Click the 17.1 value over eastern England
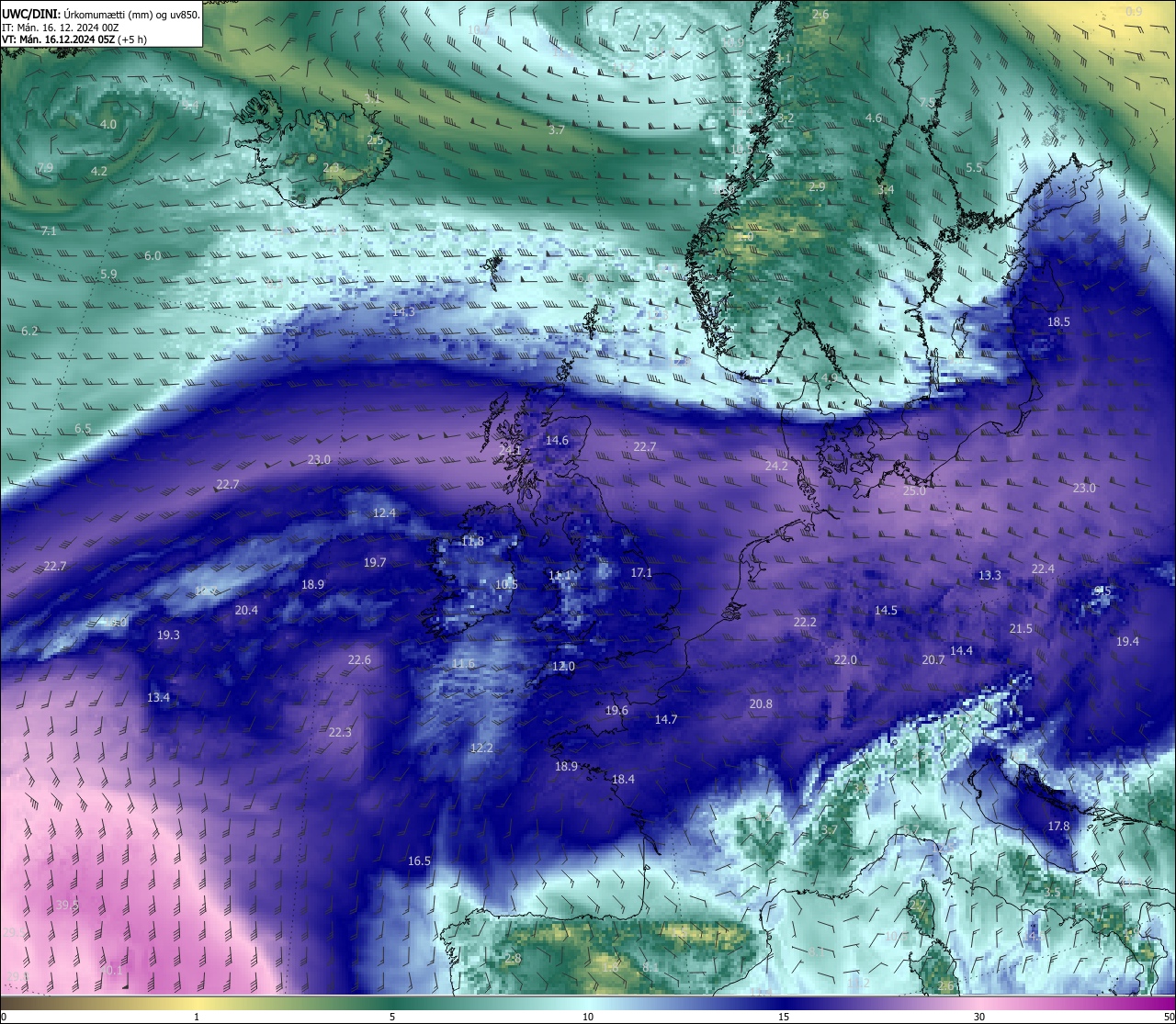Viewport: 1176px width, 1024px height. tap(641, 573)
